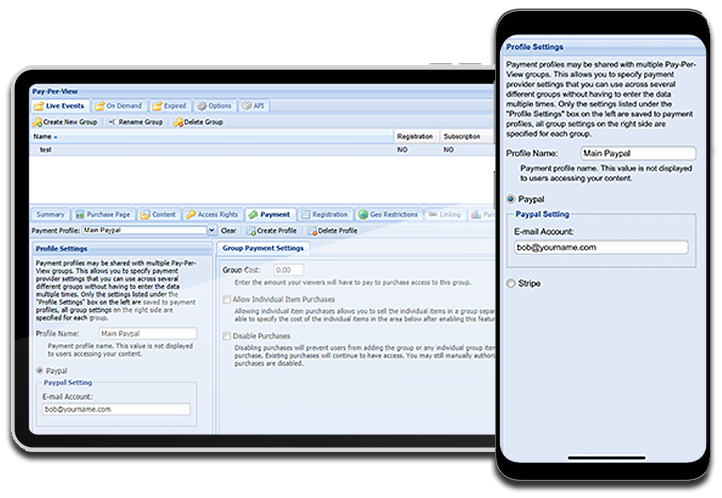The height and width of the screenshot is (498, 722).
Task: Open the Access Rights tab
Action: tap(212, 214)
